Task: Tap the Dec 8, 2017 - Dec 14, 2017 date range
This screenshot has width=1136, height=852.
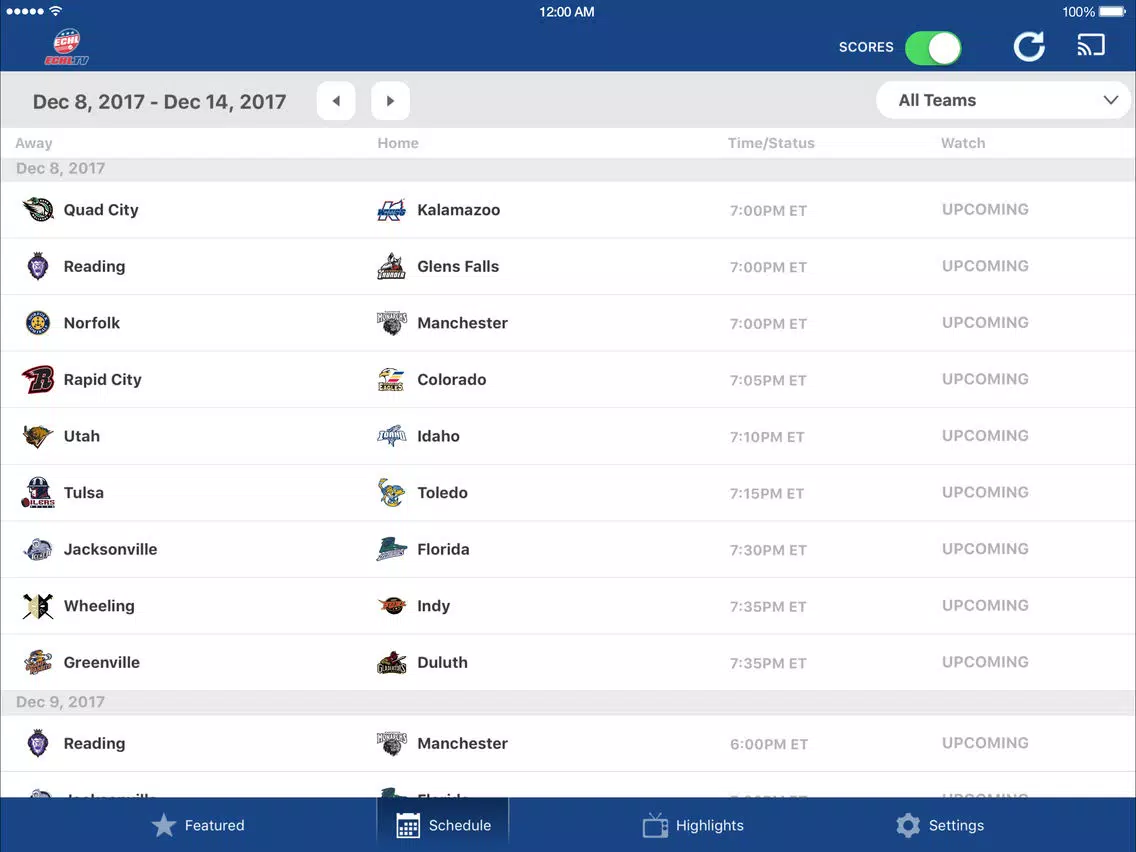Action: click(159, 101)
